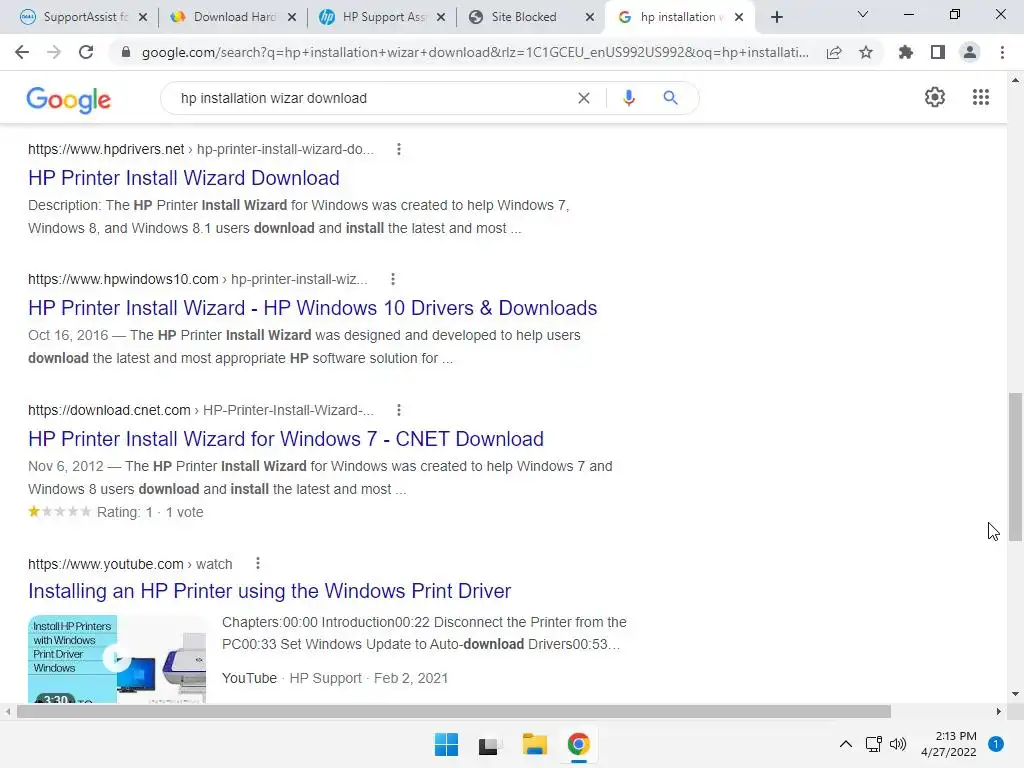
Task: Click the scroll-down arrow of vertical scrollbar
Action: pyautogui.click(x=1015, y=694)
